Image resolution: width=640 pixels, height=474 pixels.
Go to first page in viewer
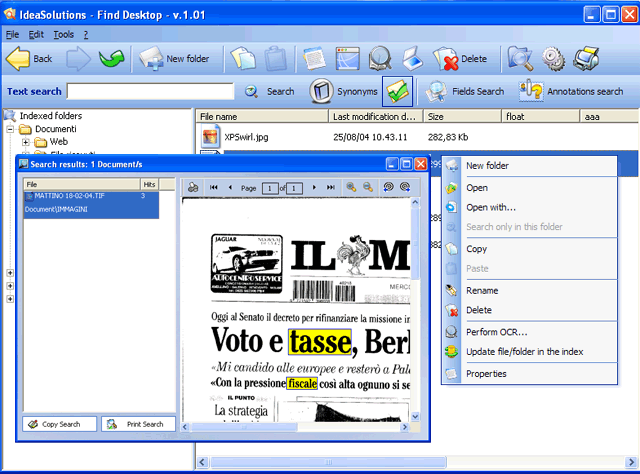(213, 187)
